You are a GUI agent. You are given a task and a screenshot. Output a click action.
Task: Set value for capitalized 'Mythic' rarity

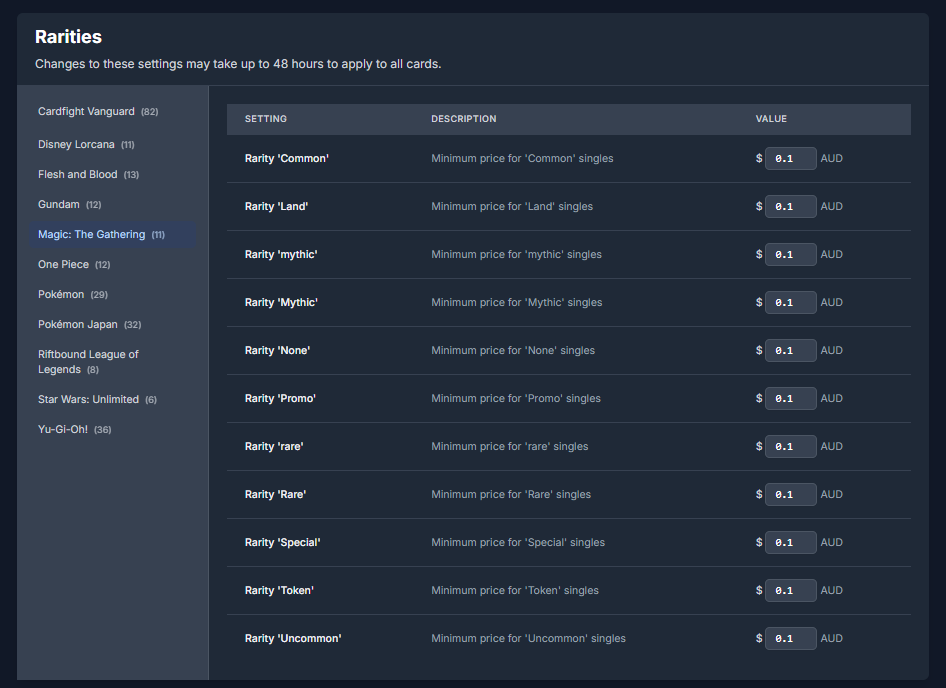pos(790,302)
